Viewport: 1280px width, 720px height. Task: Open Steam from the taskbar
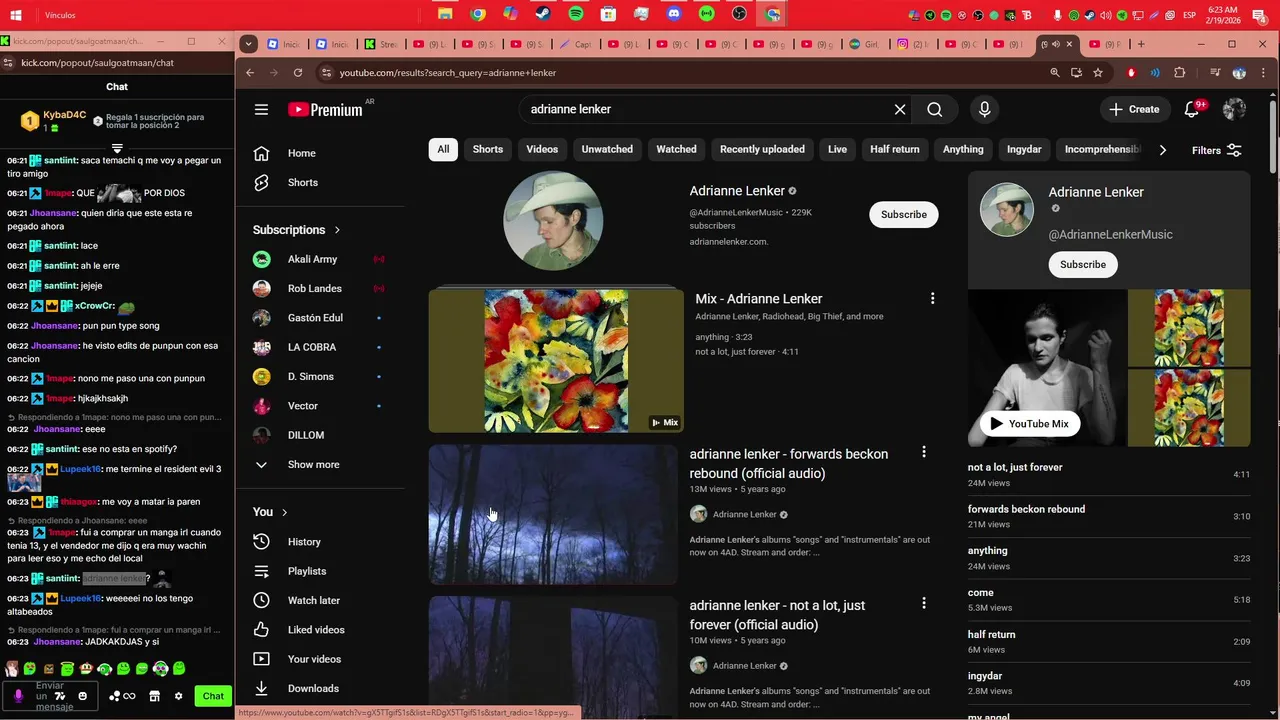[543, 14]
